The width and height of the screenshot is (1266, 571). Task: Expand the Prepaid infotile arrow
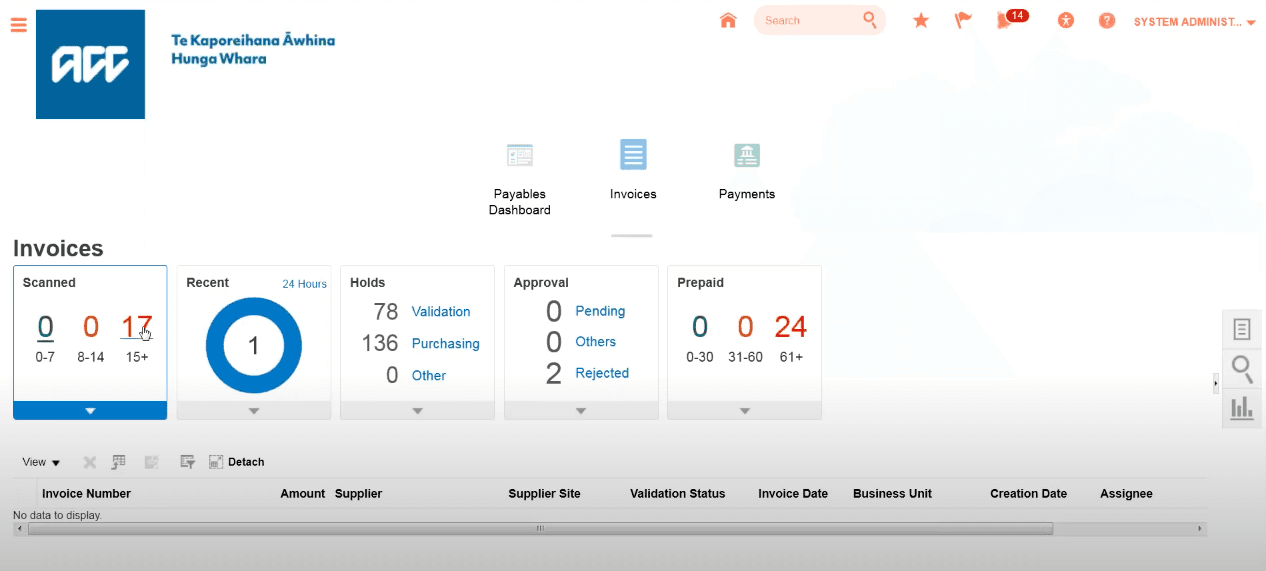[745, 411]
